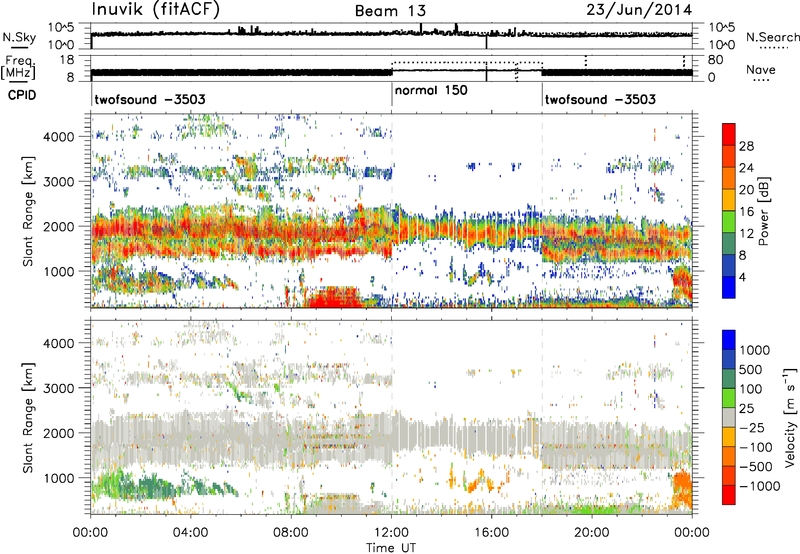Click the "Time UT" axis title
The width and height of the screenshot is (800, 554).
click(x=391, y=548)
